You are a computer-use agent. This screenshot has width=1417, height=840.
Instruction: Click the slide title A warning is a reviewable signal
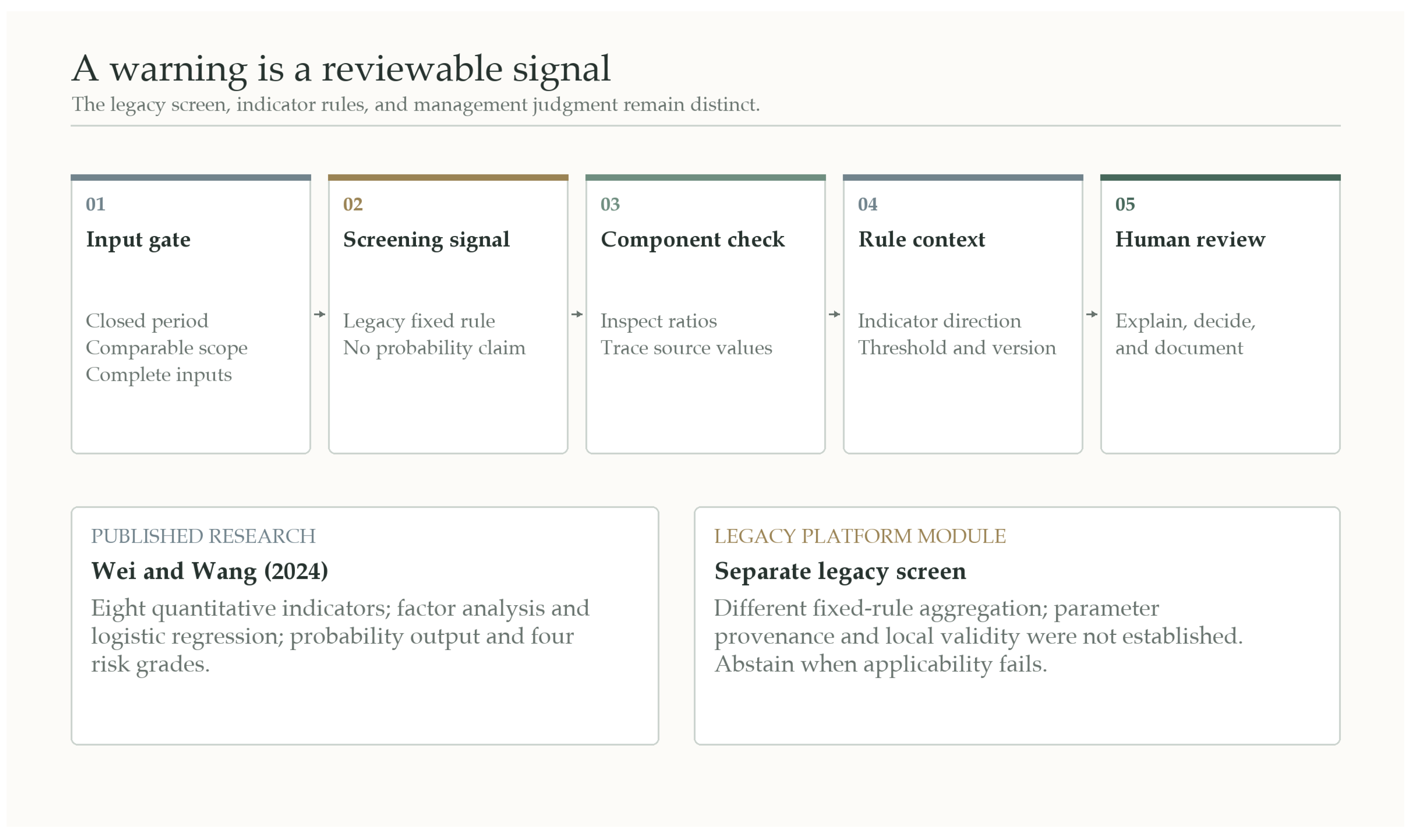click(x=341, y=69)
